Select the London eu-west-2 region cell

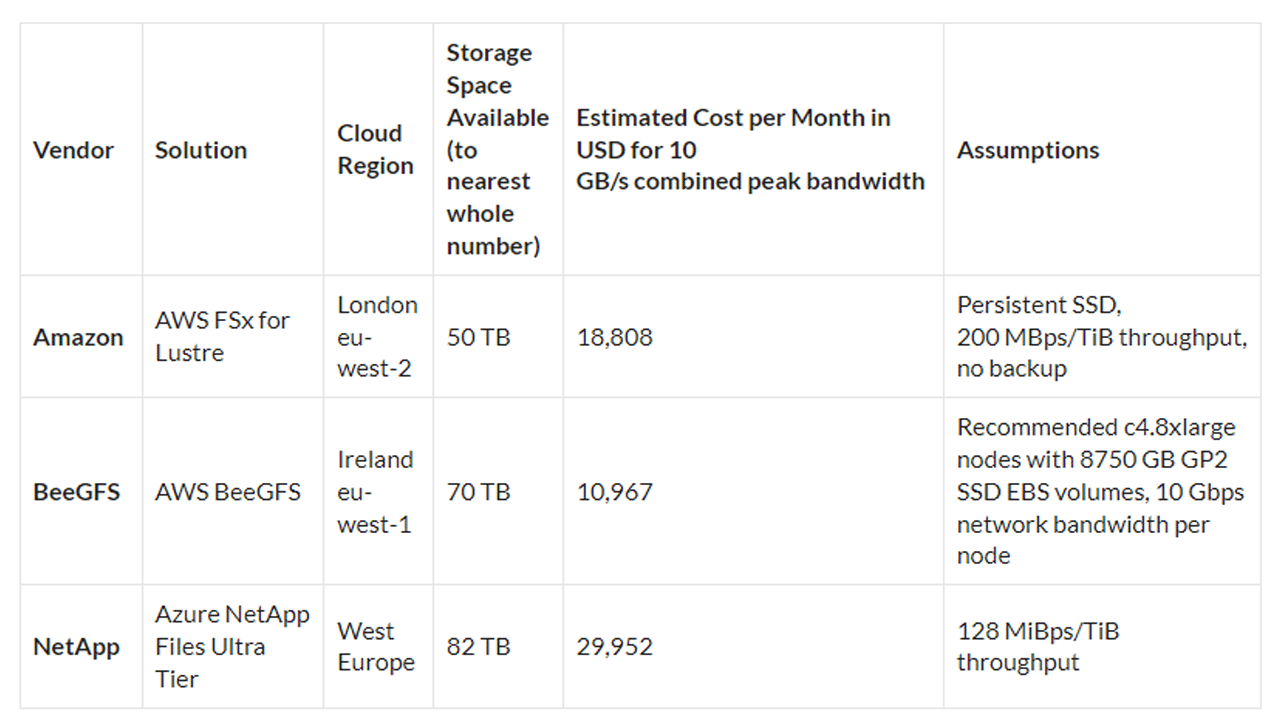click(x=377, y=337)
